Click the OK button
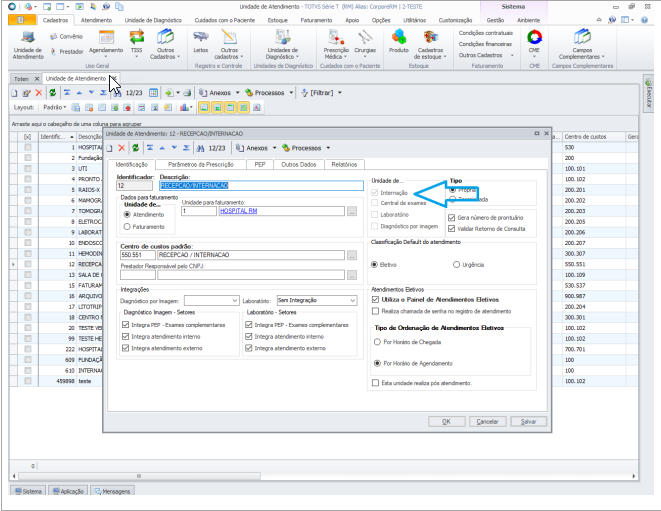 pyautogui.click(x=446, y=422)
